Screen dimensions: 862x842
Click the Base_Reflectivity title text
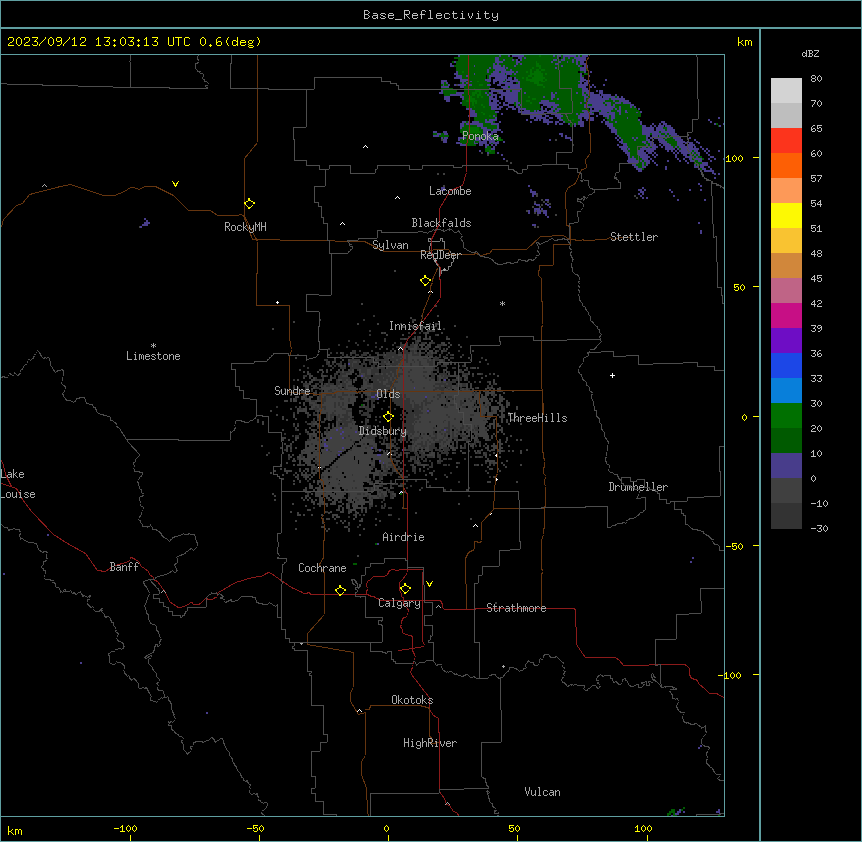click(x=431, y=15)
